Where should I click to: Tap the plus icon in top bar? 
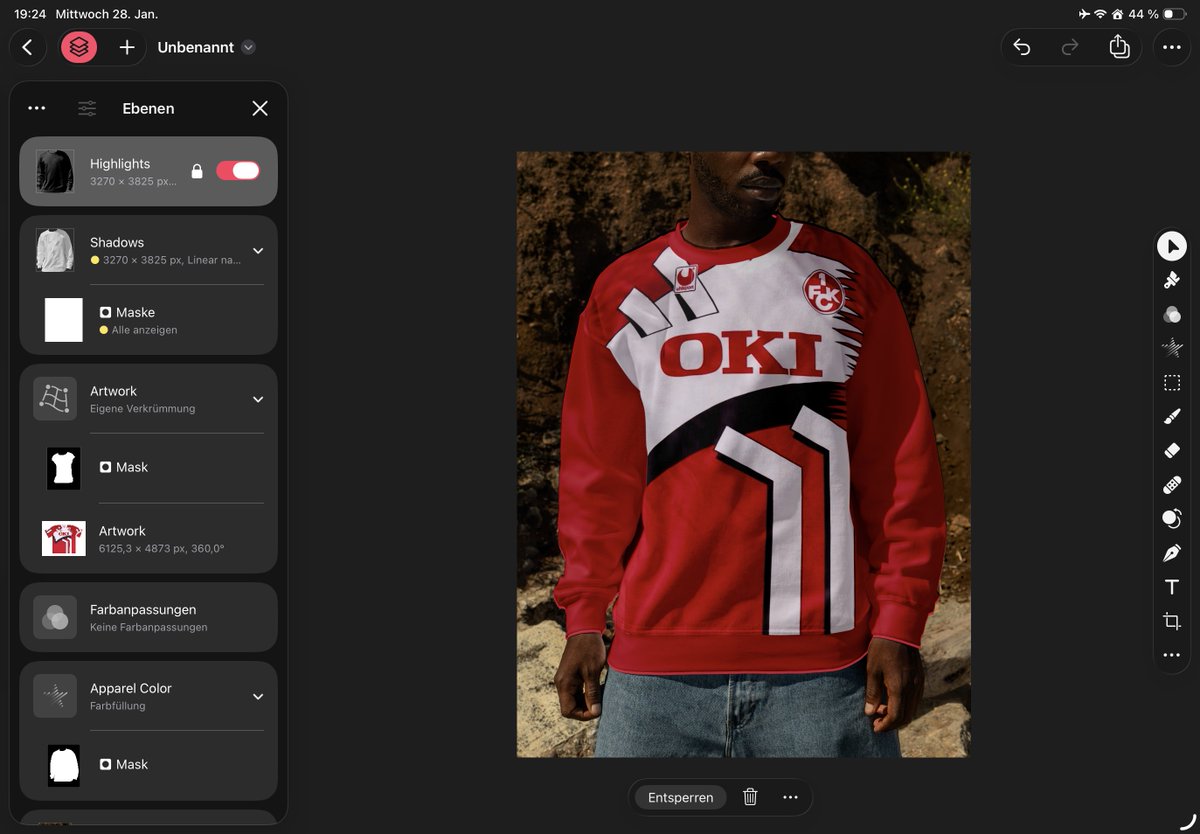[127, 47]
